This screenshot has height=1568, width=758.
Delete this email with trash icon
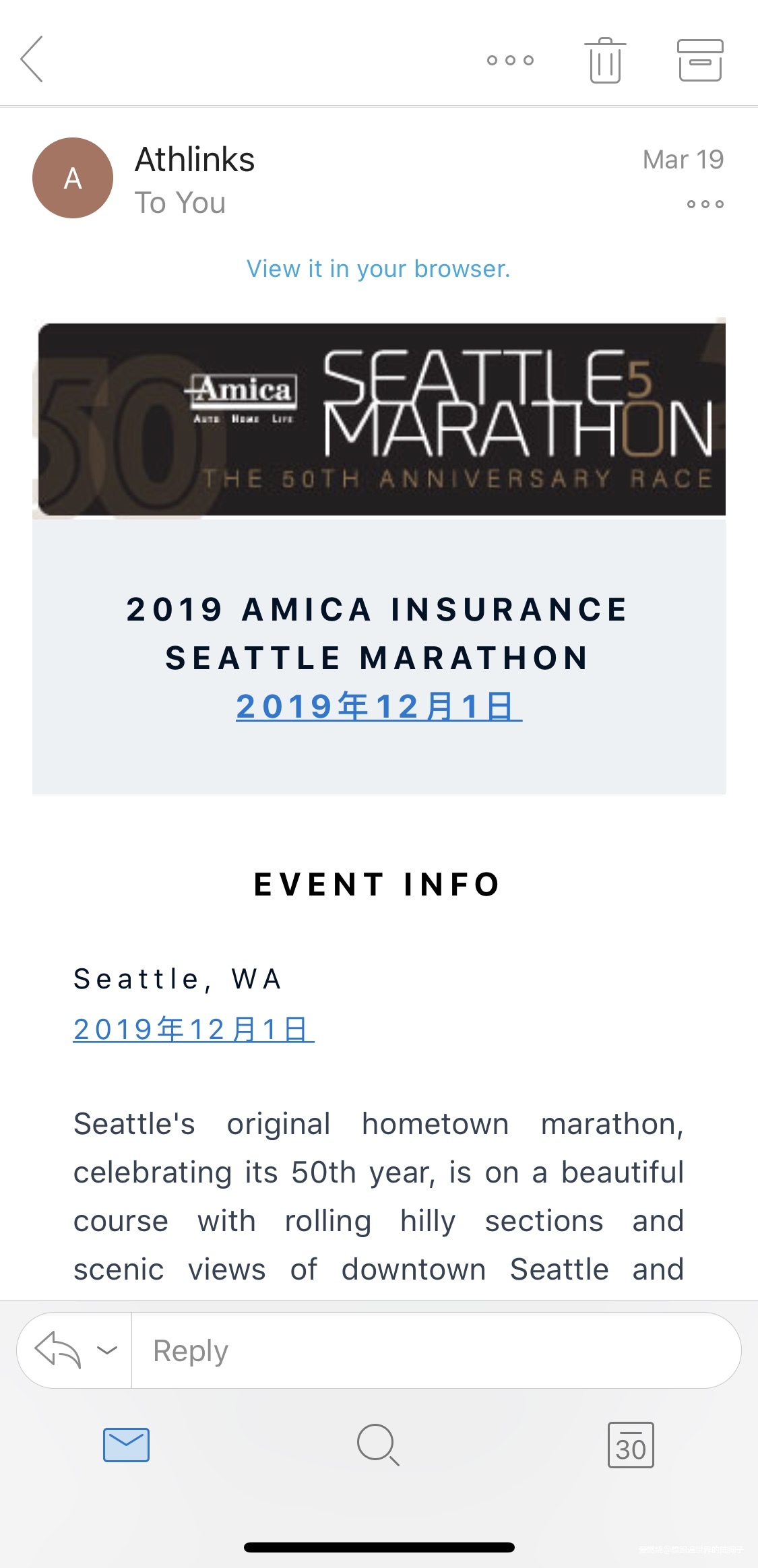(605, 60)
